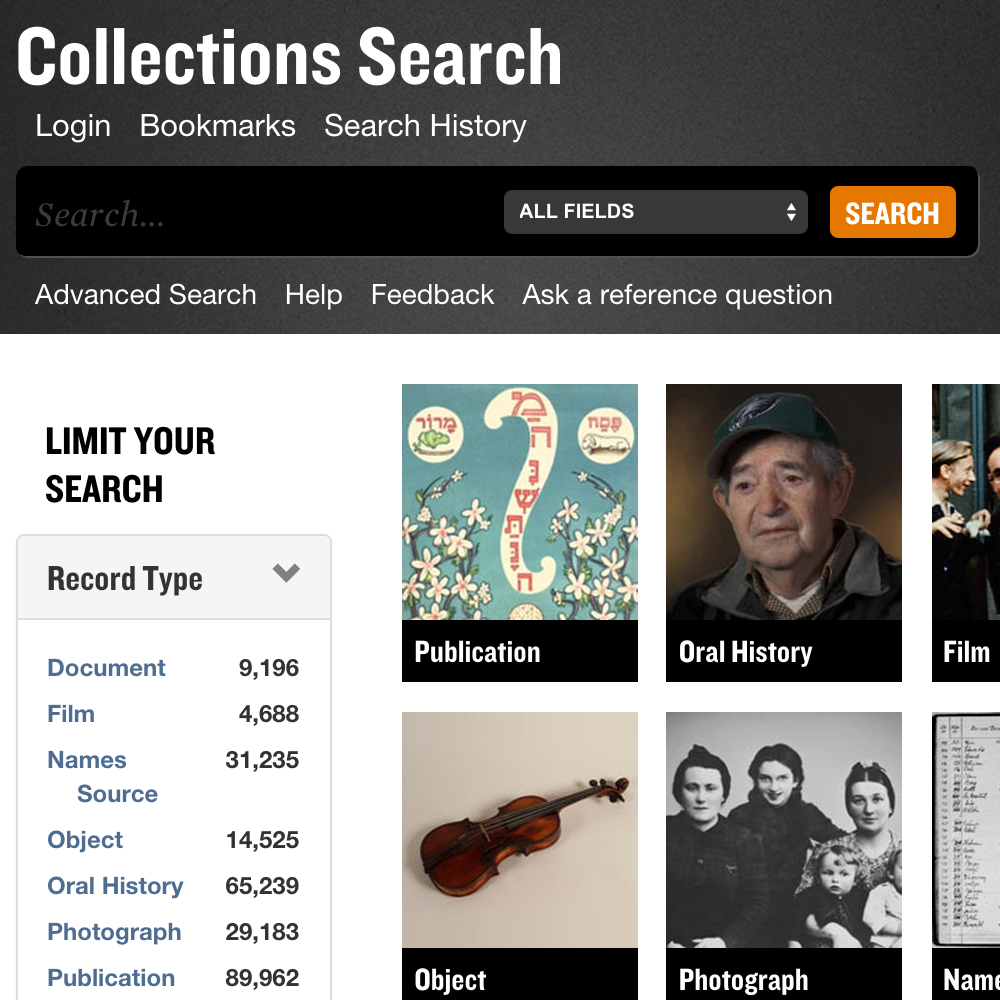Limit search to Publication in sidebar
The width and height of the screenshot is (1000, 1000).
coord(111,978)
